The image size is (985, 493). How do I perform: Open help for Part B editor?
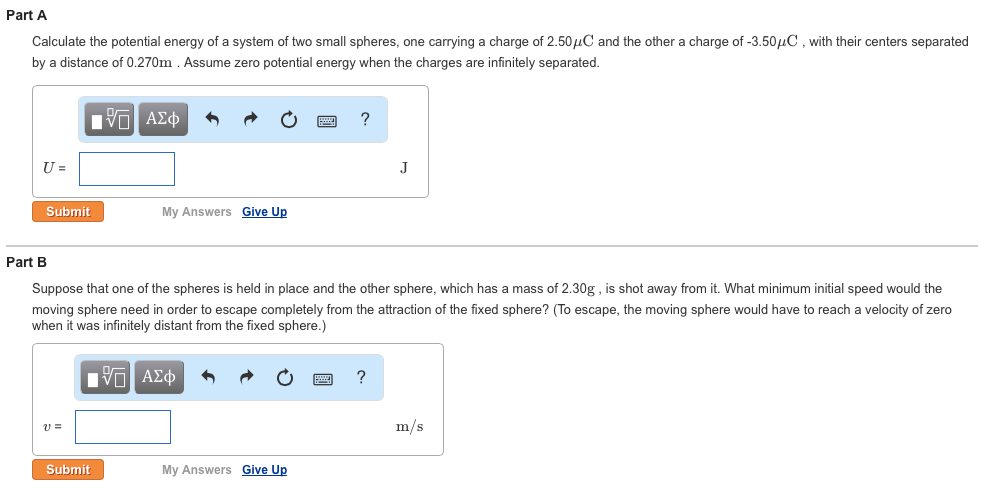[x=361, y=376]
